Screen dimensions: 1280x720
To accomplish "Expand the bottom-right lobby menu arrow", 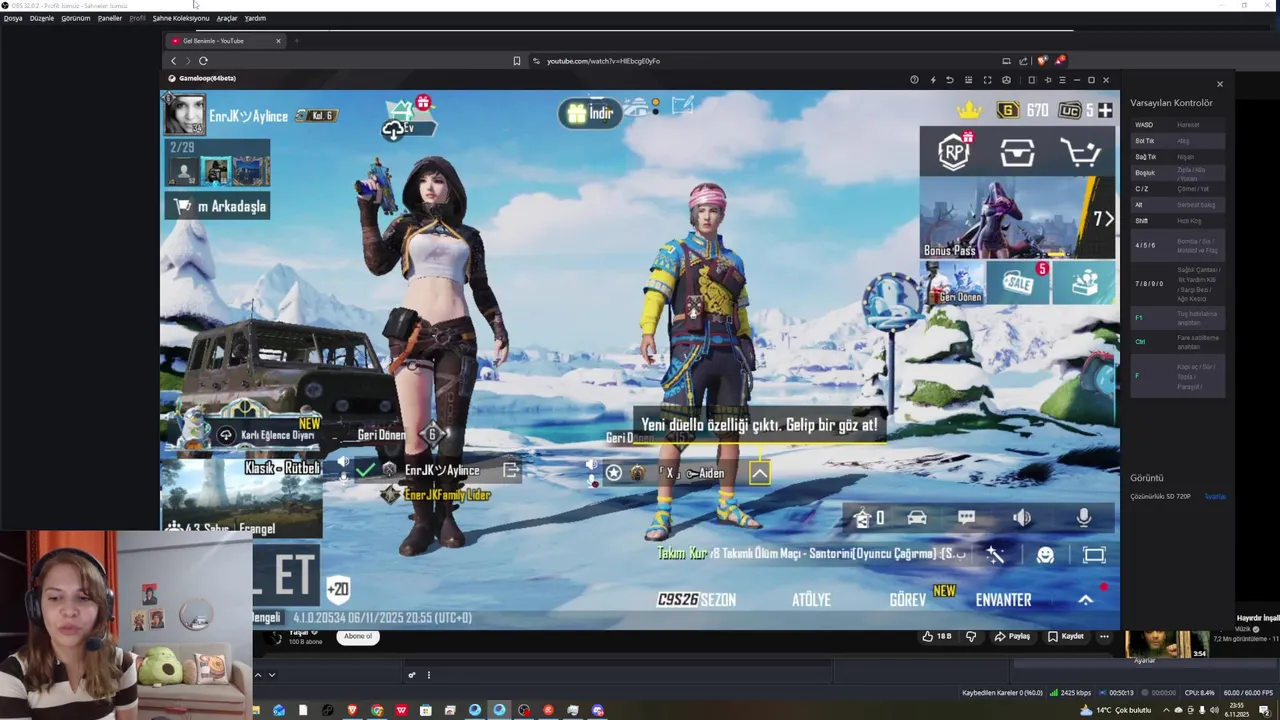I will click(x=1085, y=599).
